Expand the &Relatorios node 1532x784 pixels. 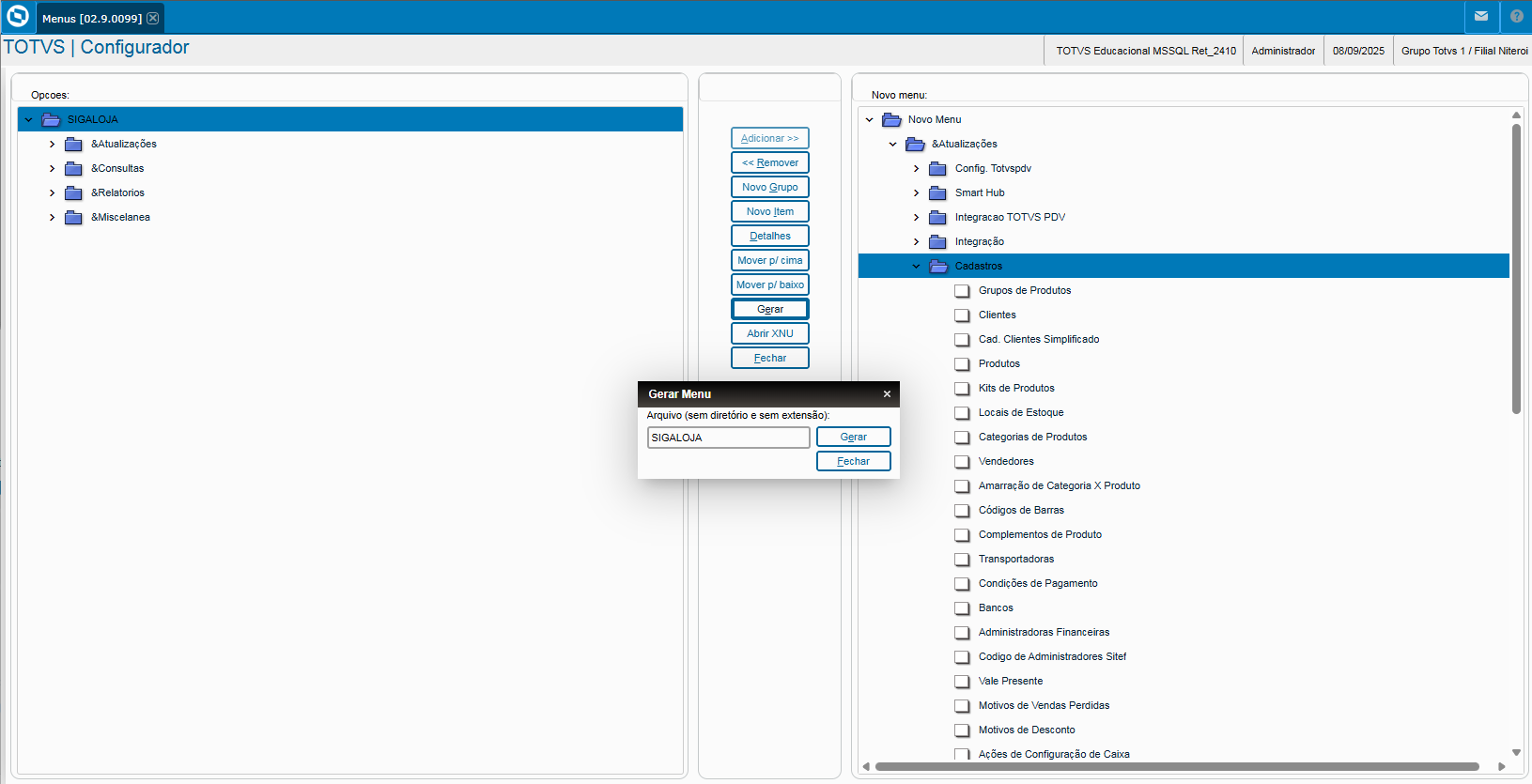pyautogui.click(x=52, y=192)
